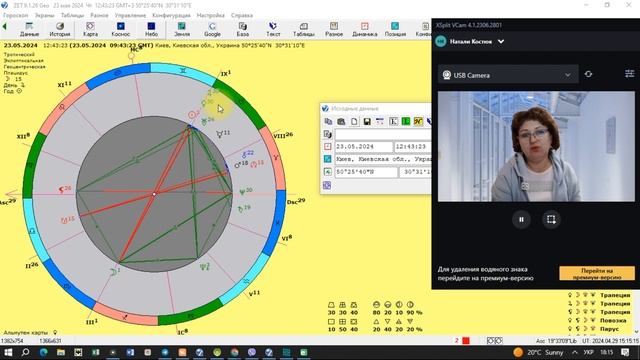Click the date field 23.05.2024
The height and width of the screenshot is (360, 640).
coord(363,147)
